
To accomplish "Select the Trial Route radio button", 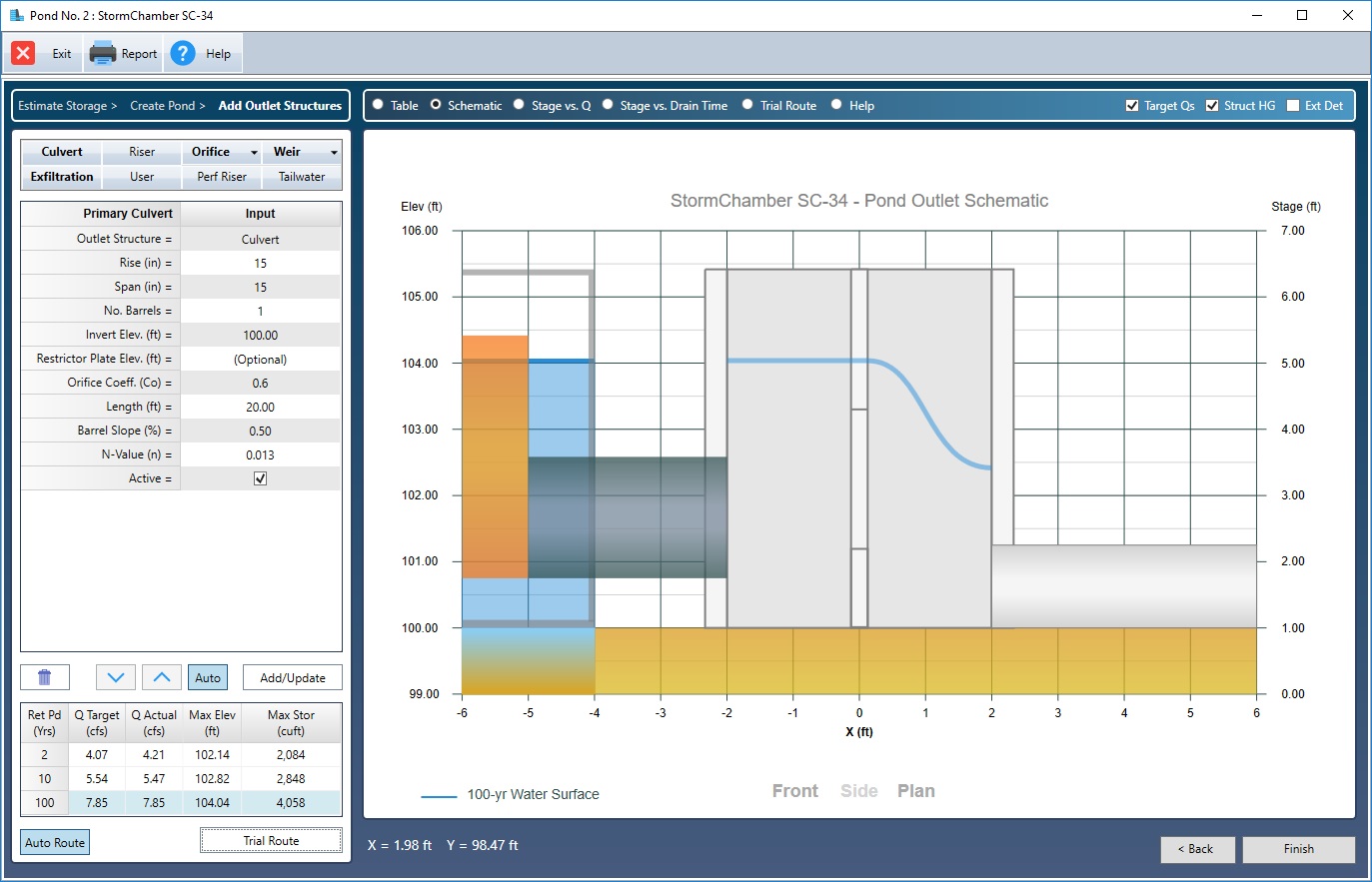I will tap(747, 104).
